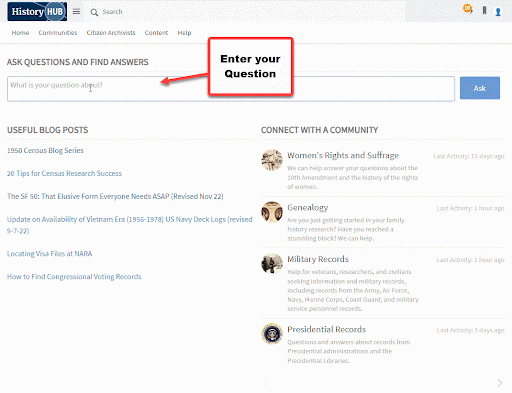
Task: Click the family history research description
Action: (346, 229)
